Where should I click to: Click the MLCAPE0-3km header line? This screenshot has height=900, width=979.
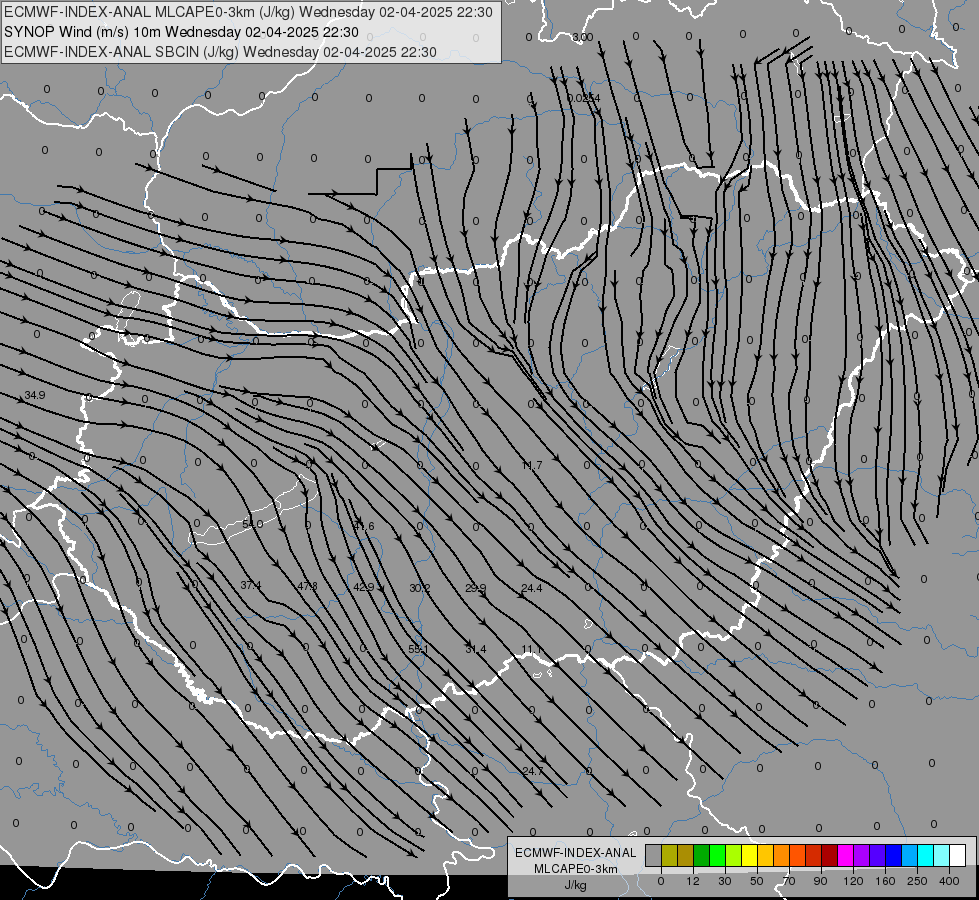tap(248, 12)
